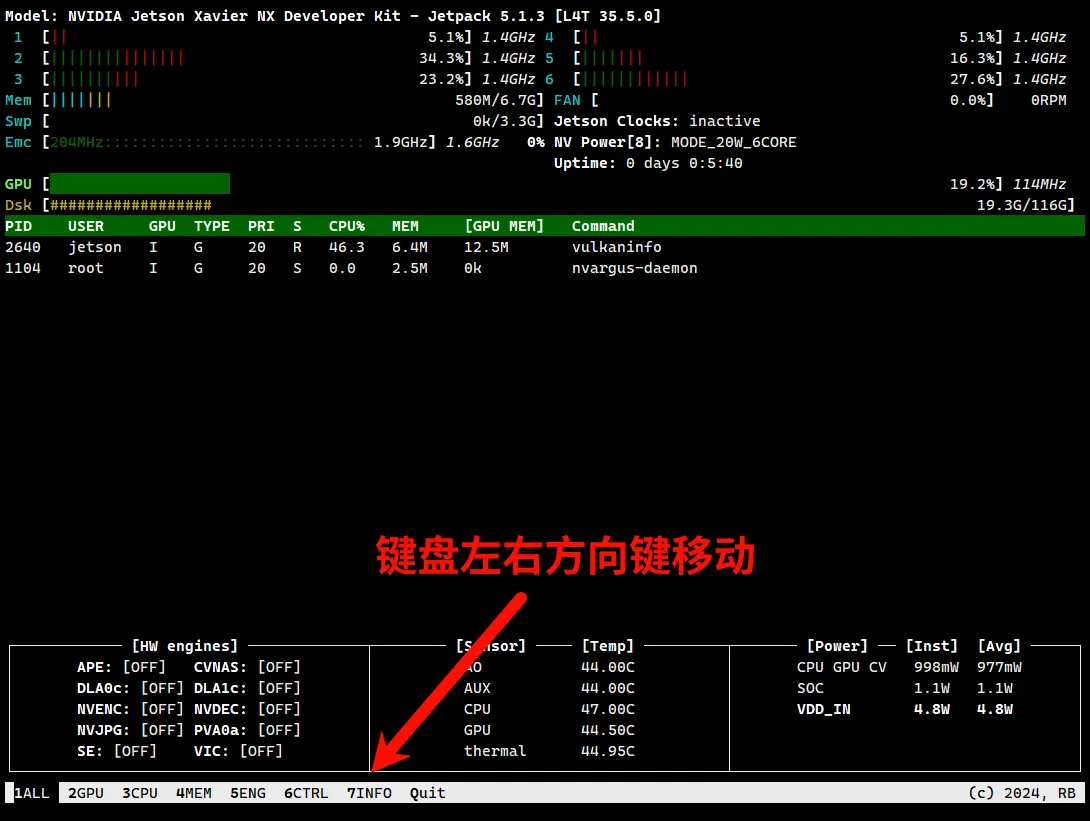The height and width of the screenshot is (821, 1090).
Task: Switch to the 1ALL tab
Action: pos(31,793)
